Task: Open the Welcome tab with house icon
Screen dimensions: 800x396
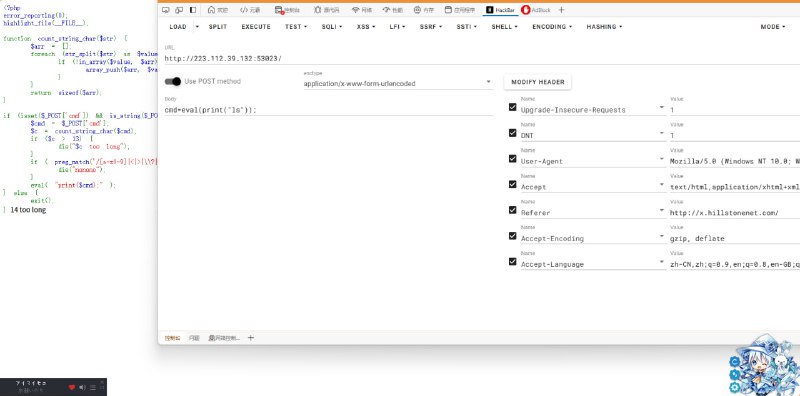Action: click(x=218, y=10)
